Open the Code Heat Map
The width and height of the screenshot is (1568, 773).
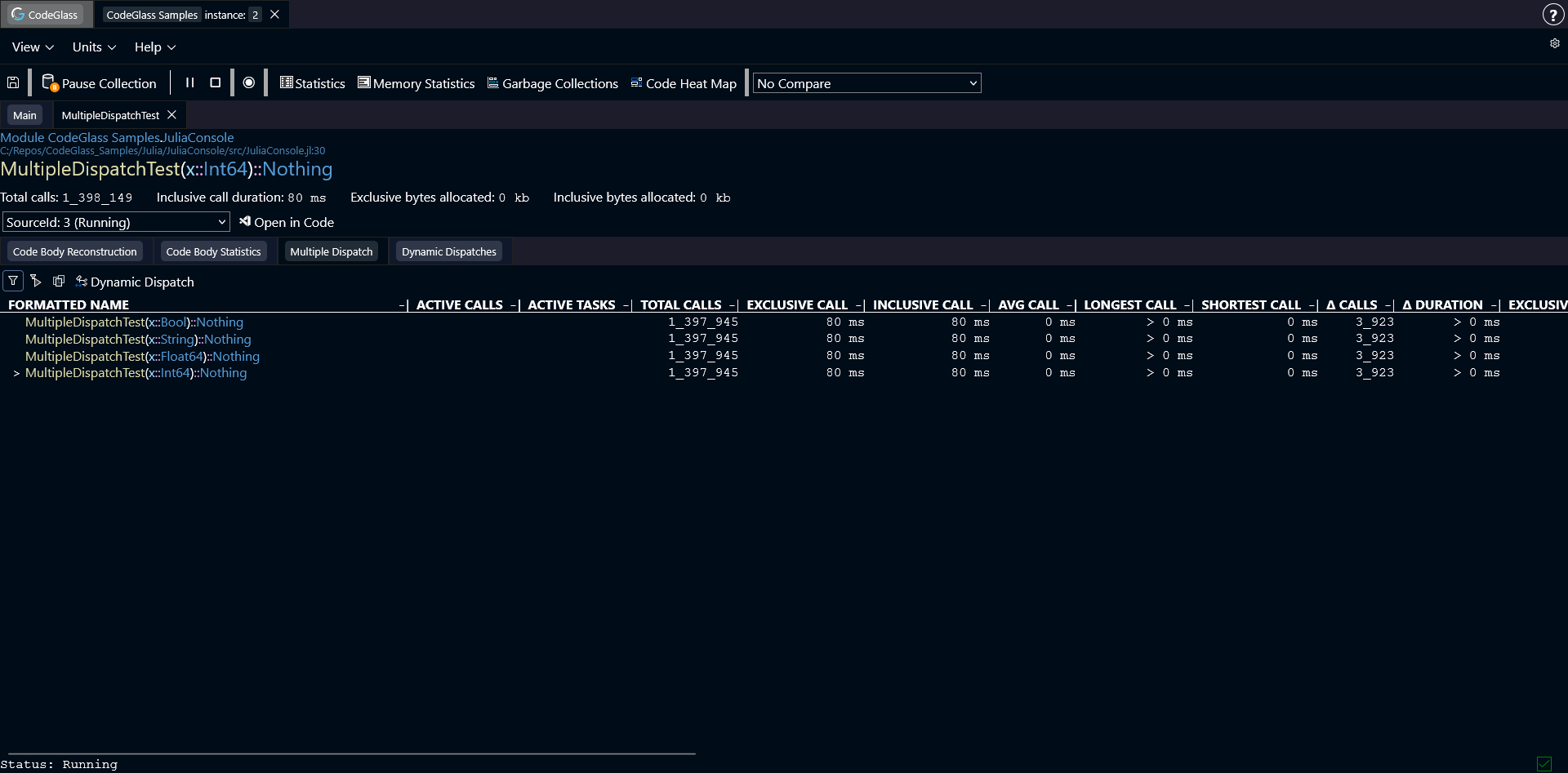[684, 82]
